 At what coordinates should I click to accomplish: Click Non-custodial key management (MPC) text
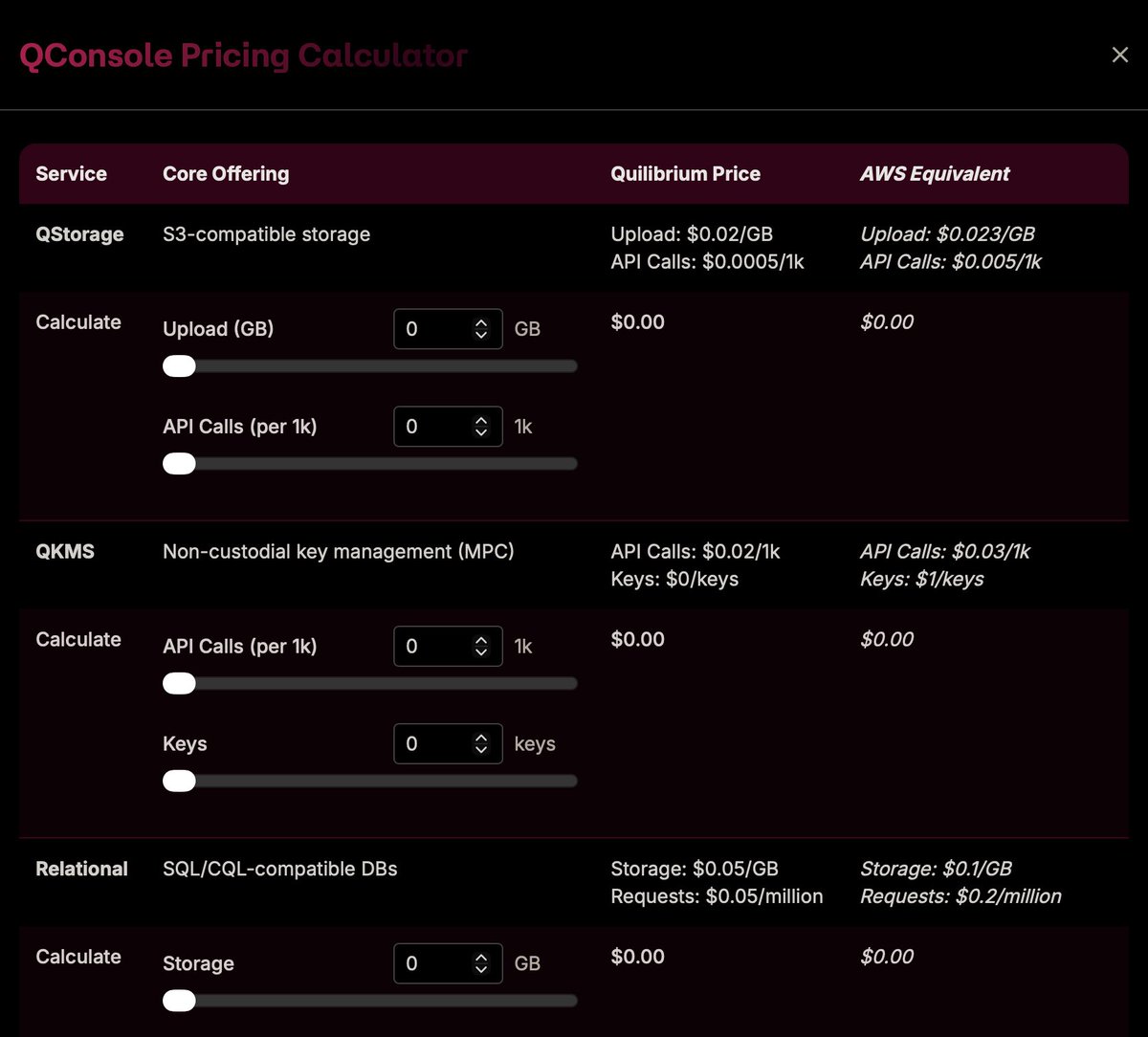point(339,552)
